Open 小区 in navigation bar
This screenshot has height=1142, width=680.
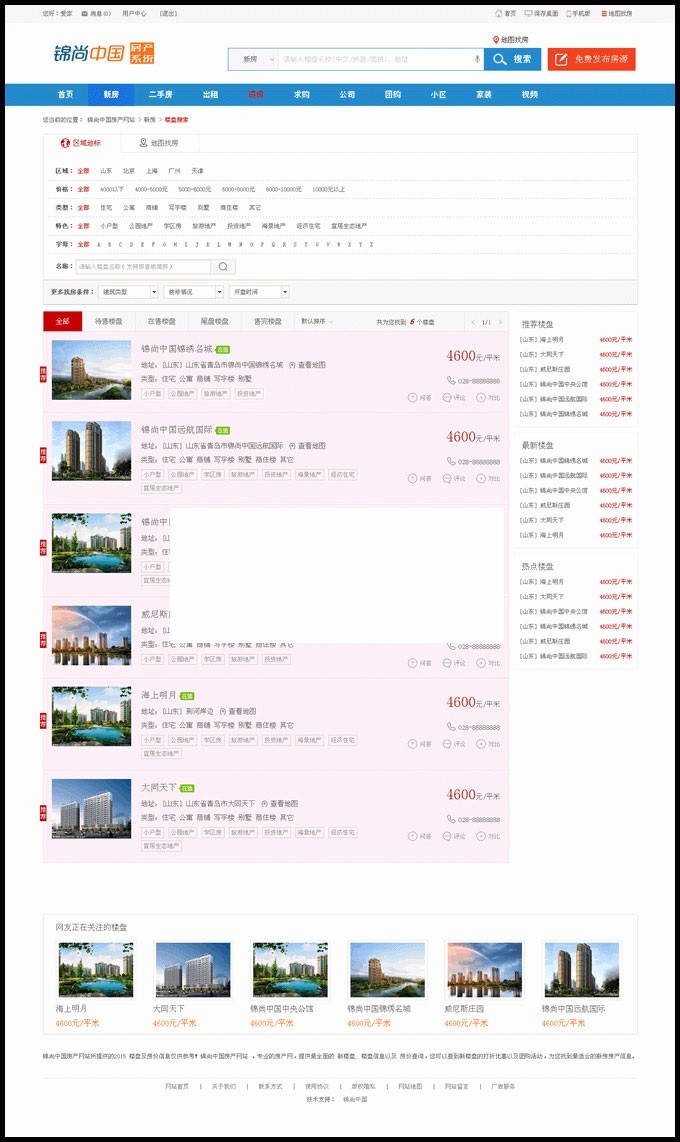click(438, 95)
